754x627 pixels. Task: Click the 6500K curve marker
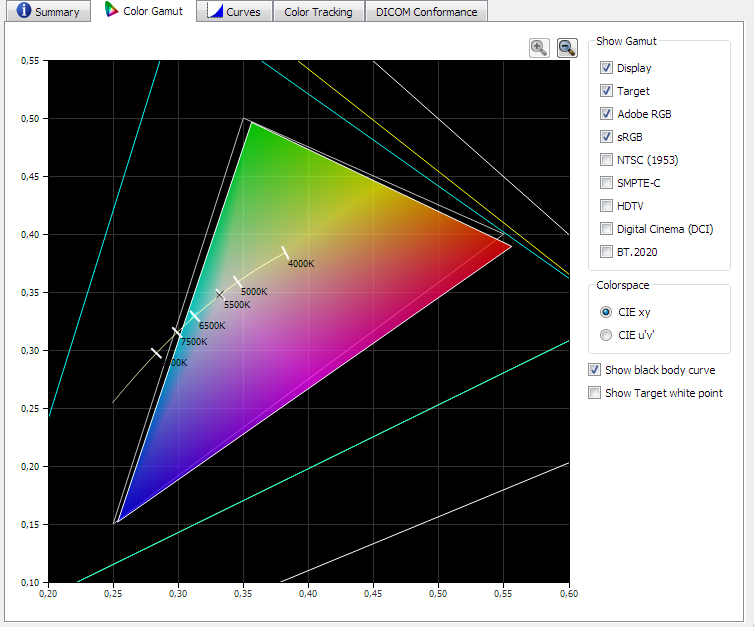point(194,316)
